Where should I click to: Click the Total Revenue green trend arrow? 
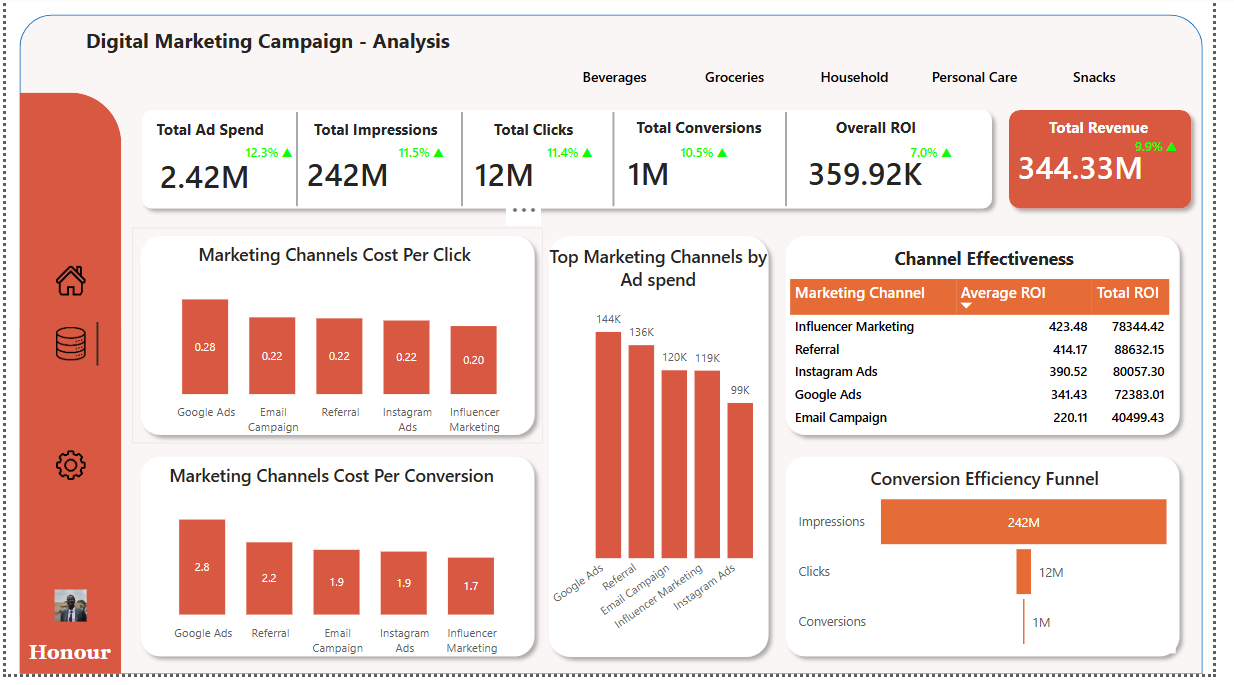(1171, 147)
